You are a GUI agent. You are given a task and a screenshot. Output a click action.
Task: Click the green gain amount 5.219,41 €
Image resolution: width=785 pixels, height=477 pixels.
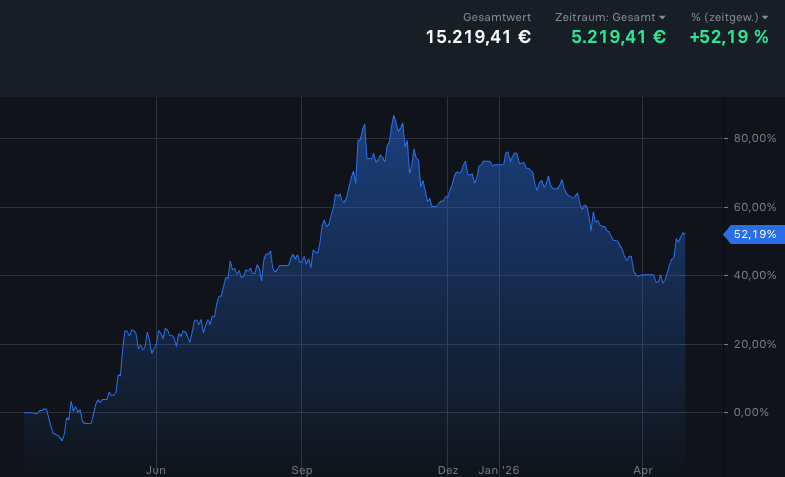pos(618,38)
